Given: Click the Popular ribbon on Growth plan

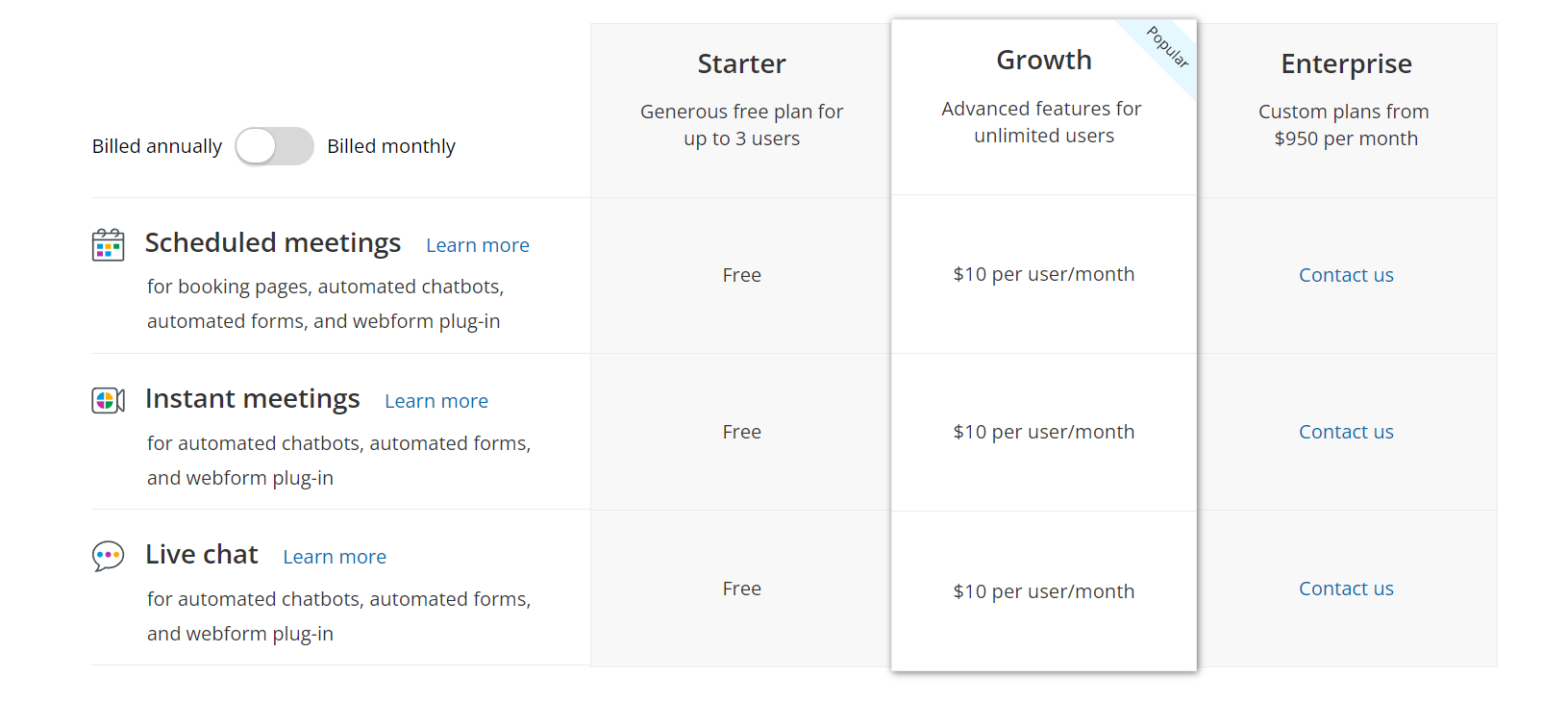Looking at the screenshot, I should click(x=1168, y=47).
